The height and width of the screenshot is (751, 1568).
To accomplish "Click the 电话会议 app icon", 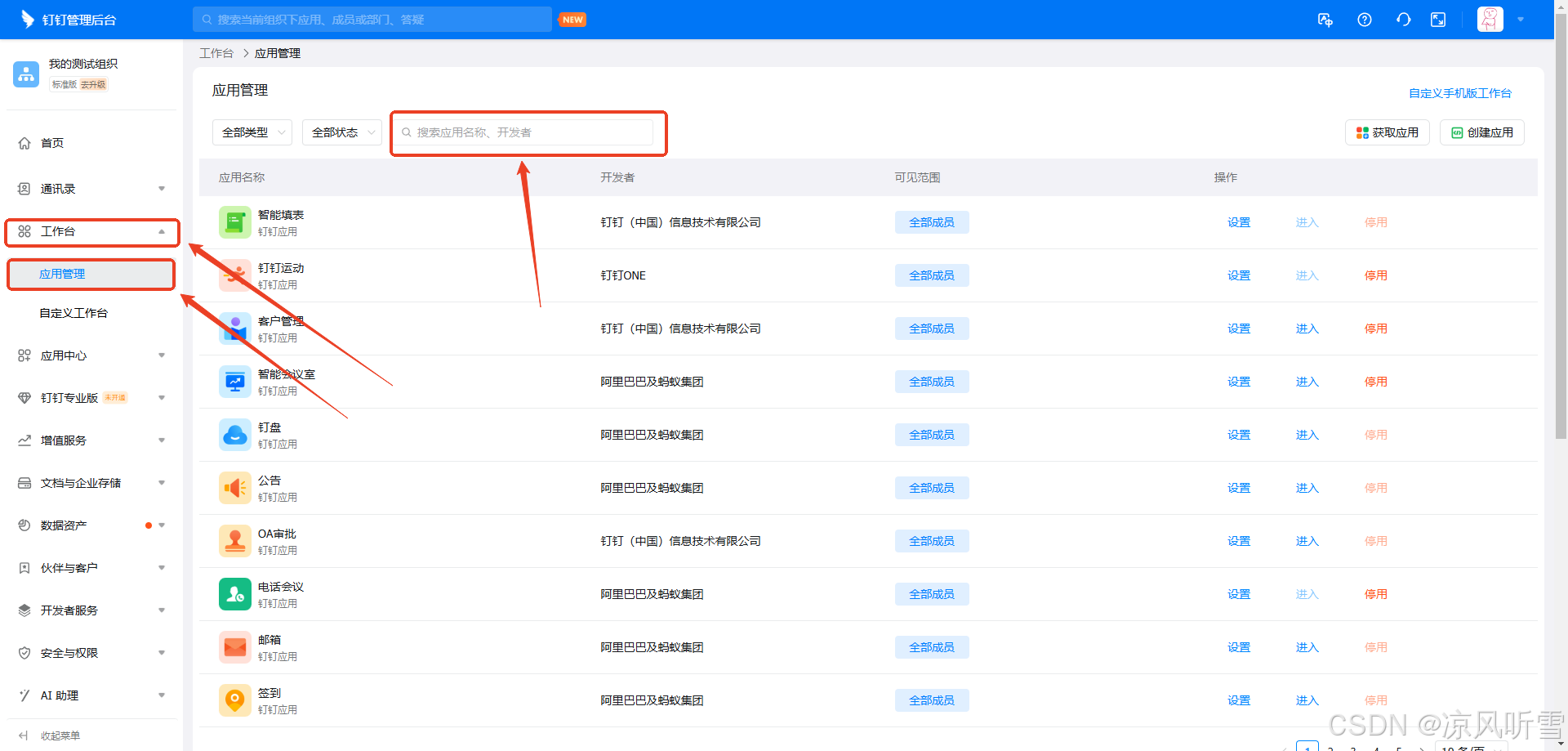I will (x=235, y=594).
